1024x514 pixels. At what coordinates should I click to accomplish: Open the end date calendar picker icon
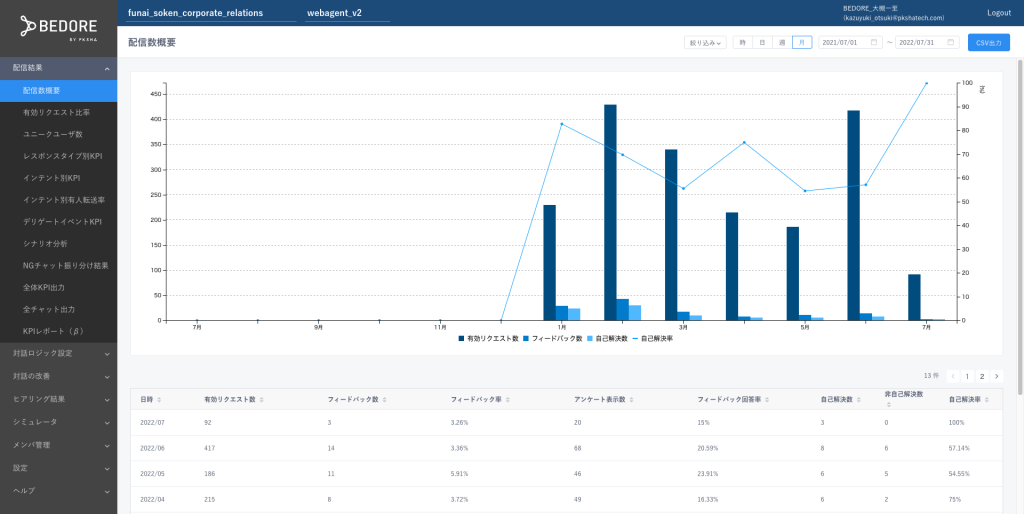(x=951, y=43)
